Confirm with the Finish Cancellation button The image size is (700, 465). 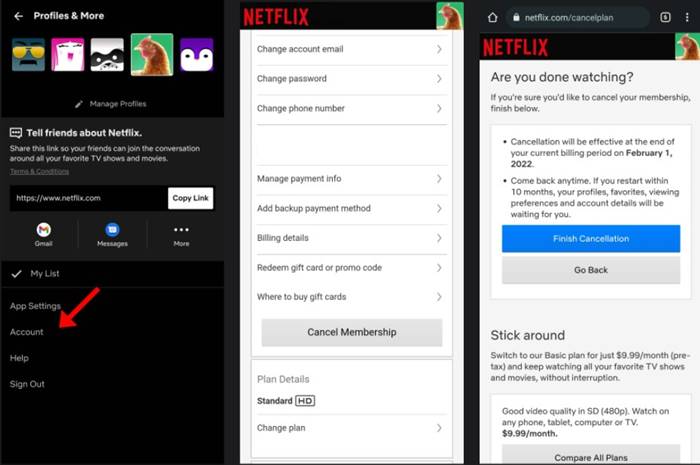click(590, 239)
